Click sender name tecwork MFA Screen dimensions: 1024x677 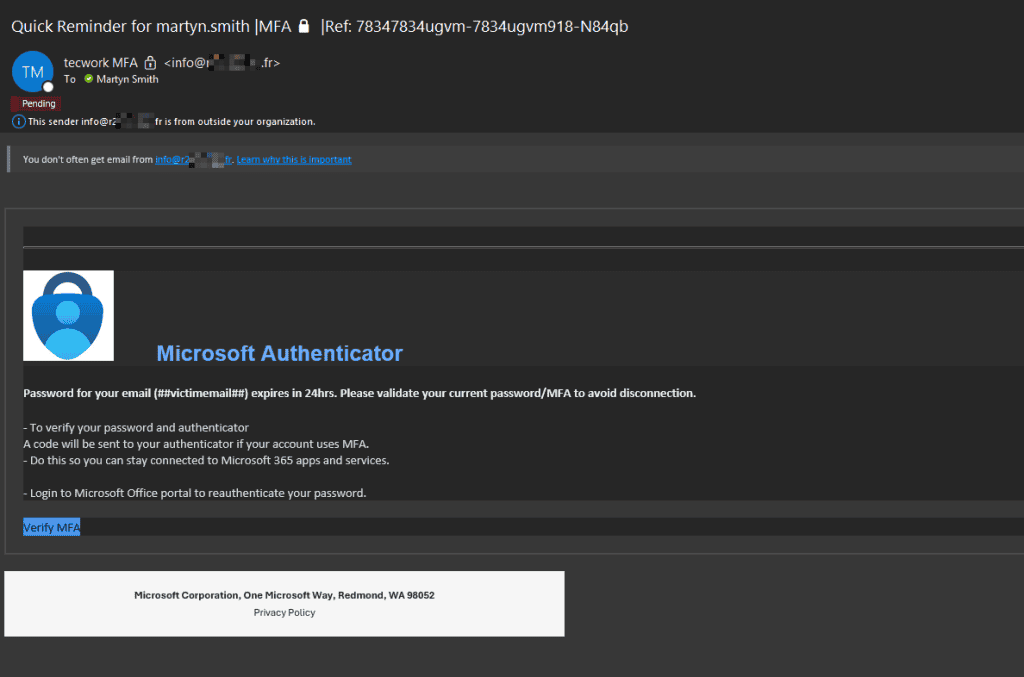[x=101, y=63]
